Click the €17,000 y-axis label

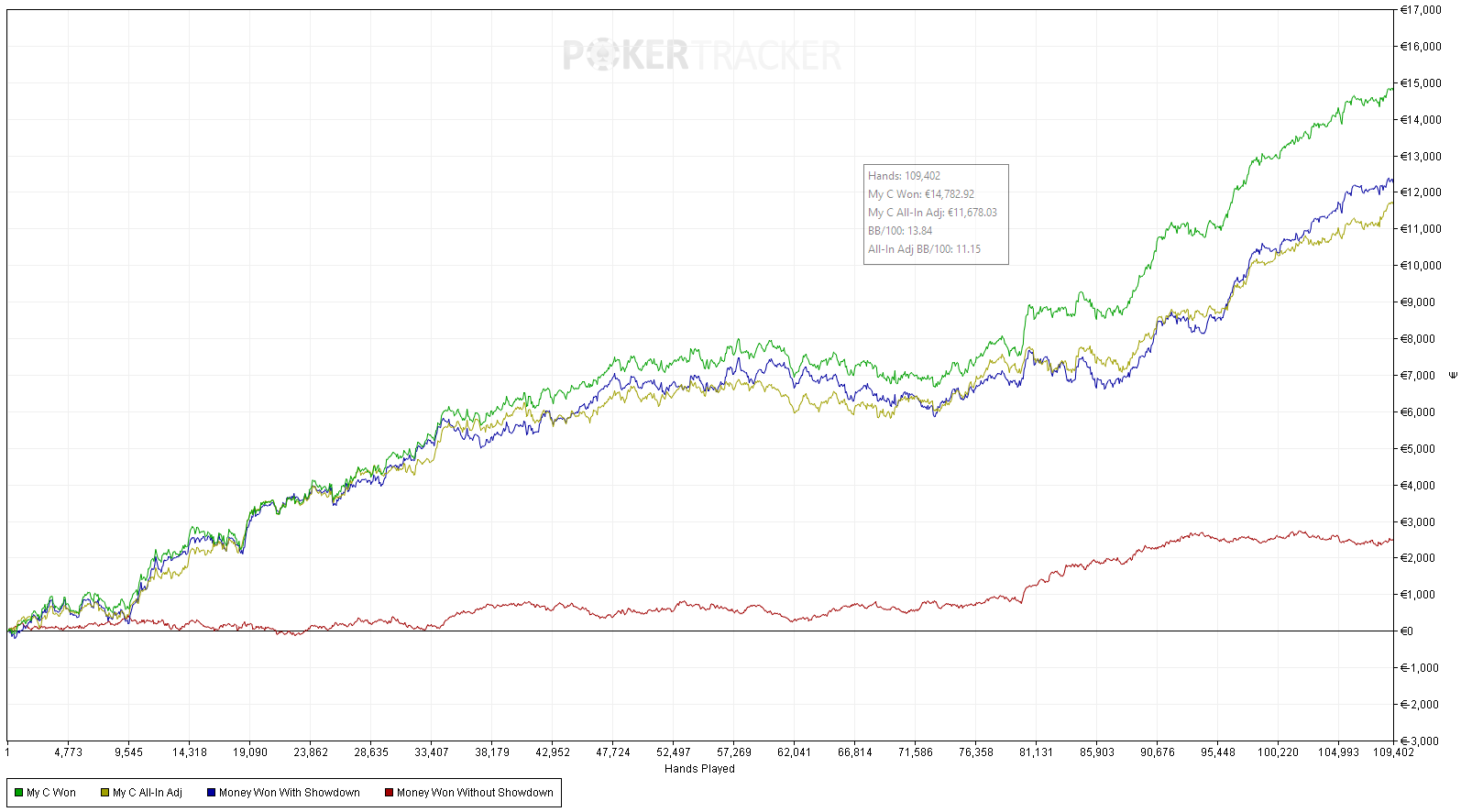pos(1421,10)
